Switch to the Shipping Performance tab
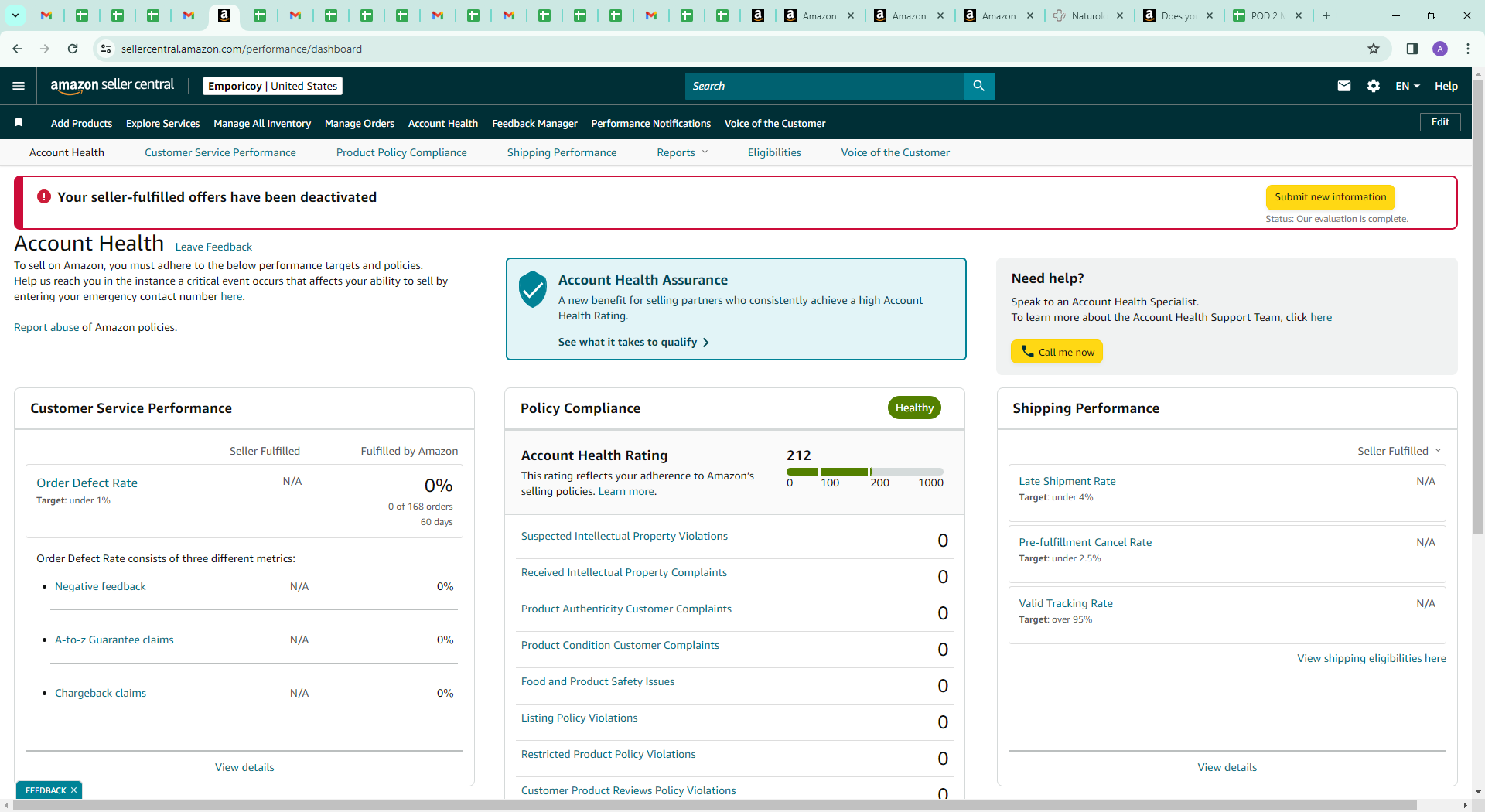Viewport: 1485px width, 812px height. [x=562, y=152]
